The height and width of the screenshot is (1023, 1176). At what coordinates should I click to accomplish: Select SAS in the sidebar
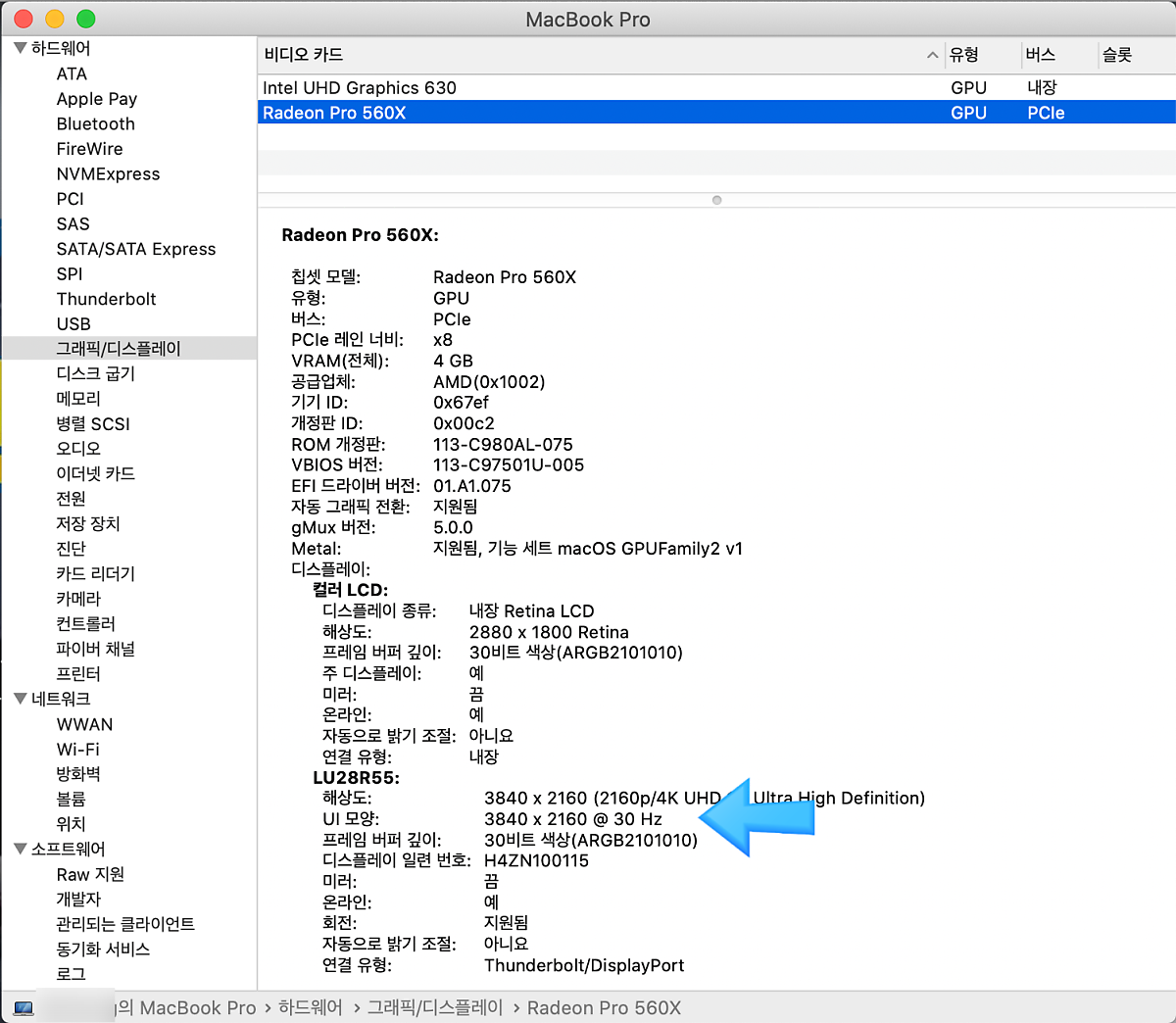coord(73,223)
